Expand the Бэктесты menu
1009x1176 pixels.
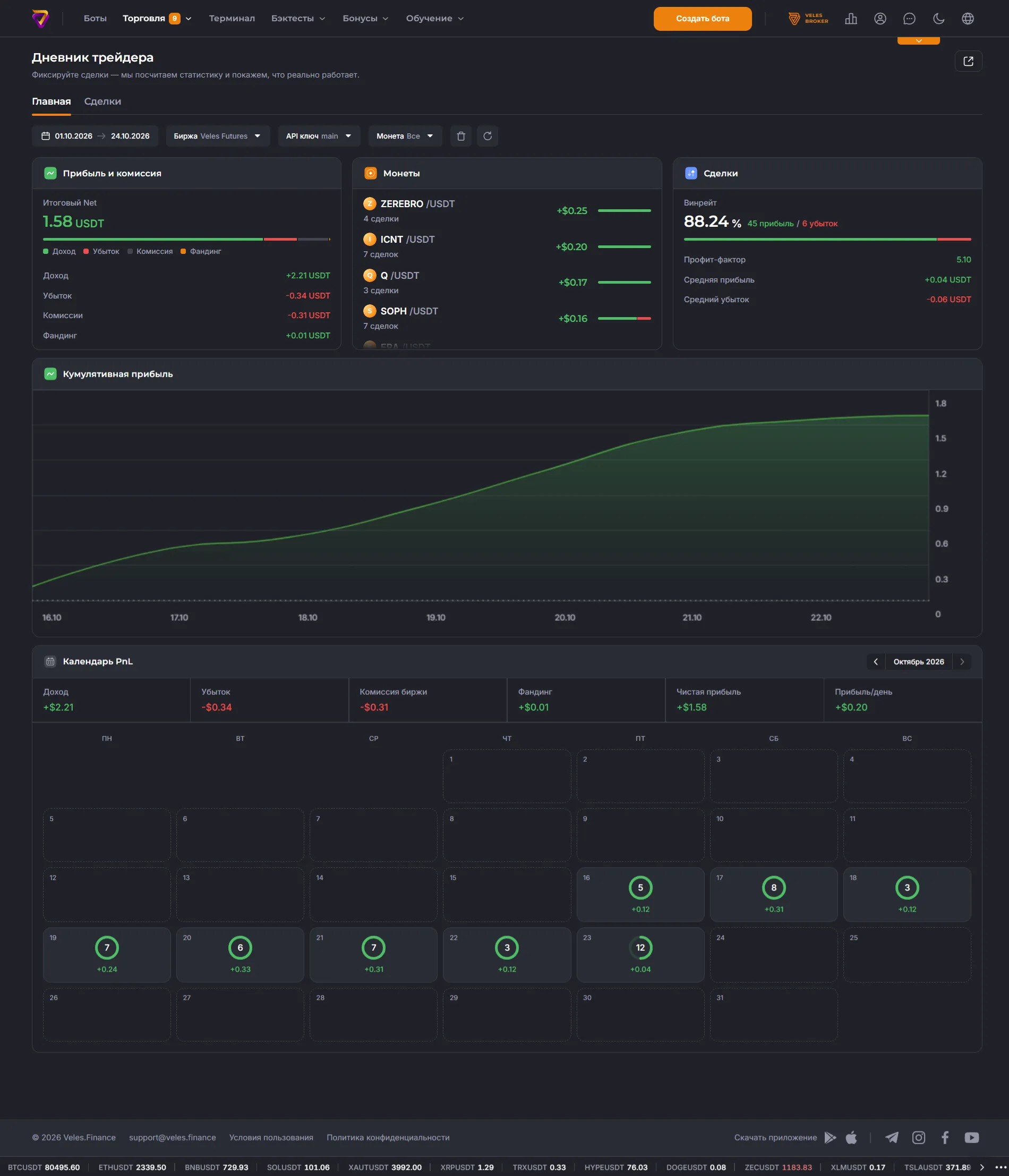point(298,19)
